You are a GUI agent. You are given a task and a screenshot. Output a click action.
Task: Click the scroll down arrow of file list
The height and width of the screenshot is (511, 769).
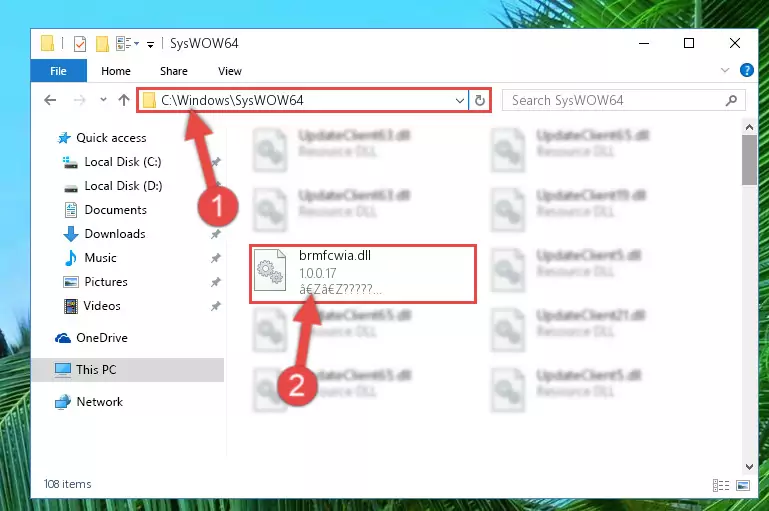[x=749, y=466]
